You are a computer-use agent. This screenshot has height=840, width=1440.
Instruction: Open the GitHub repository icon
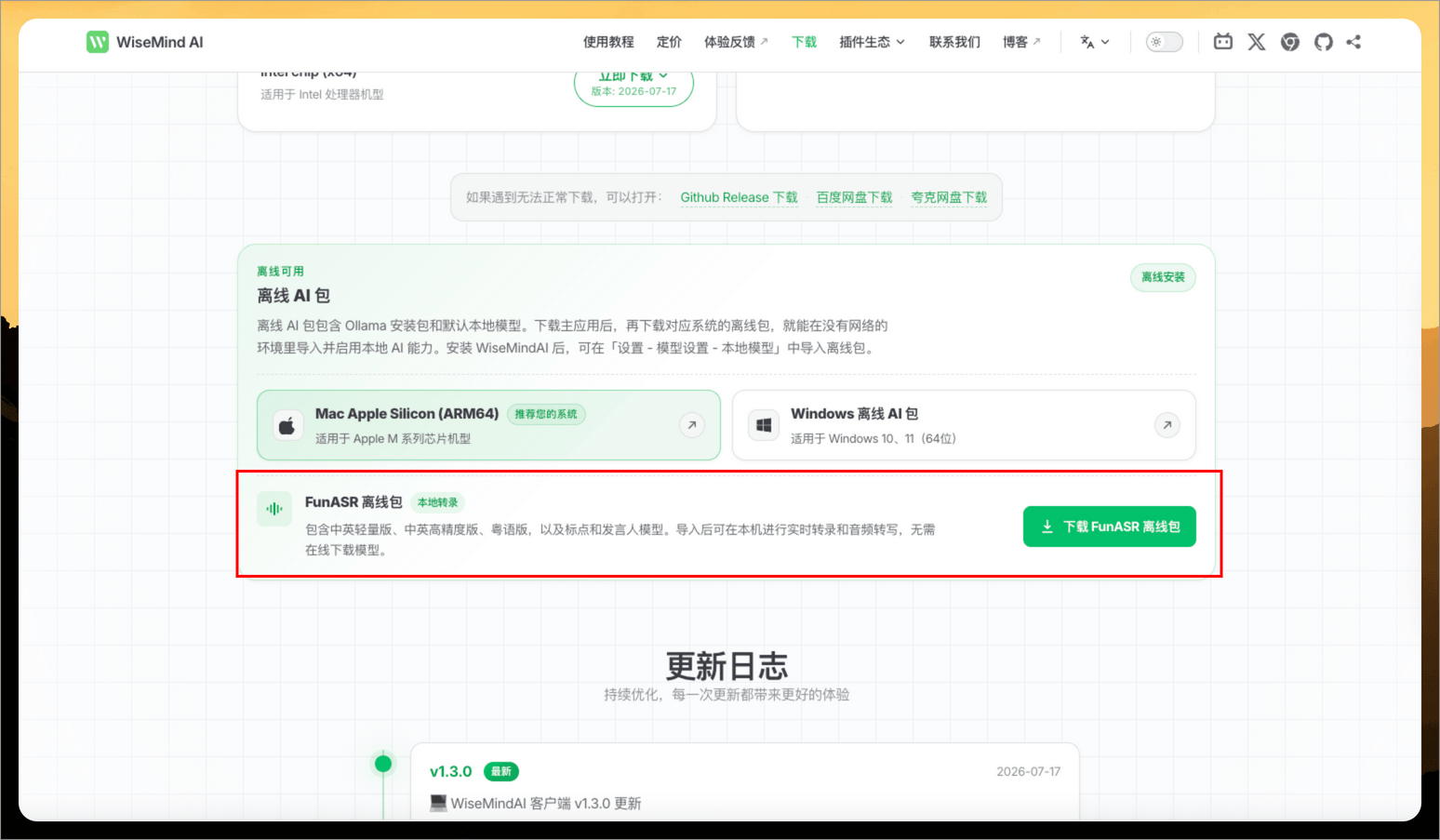pyautogui.click(x=1324, y=42)
